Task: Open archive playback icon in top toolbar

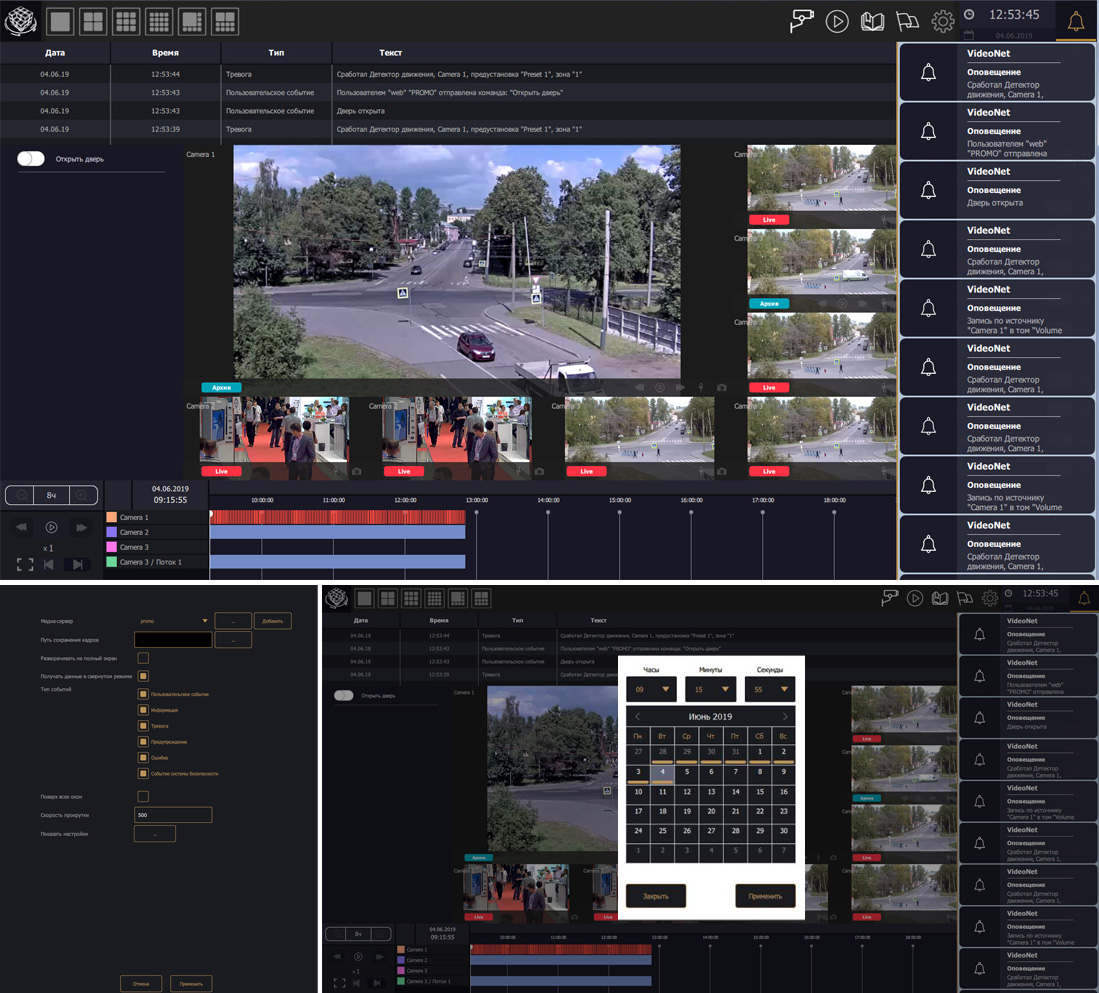Action: tap(837, 21)
